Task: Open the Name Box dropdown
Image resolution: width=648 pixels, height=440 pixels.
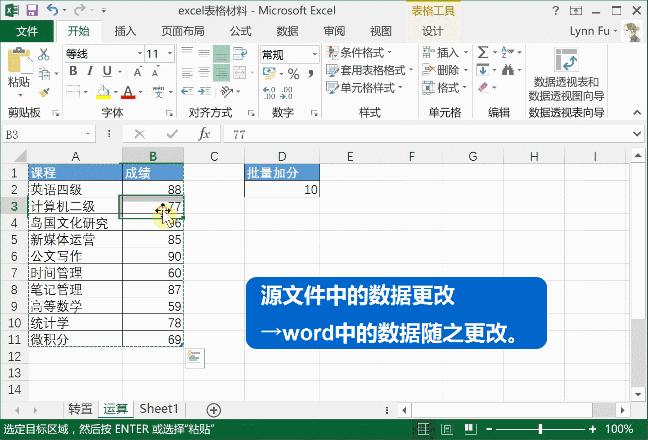Action: pyautogui.click(x=88, y=134)
